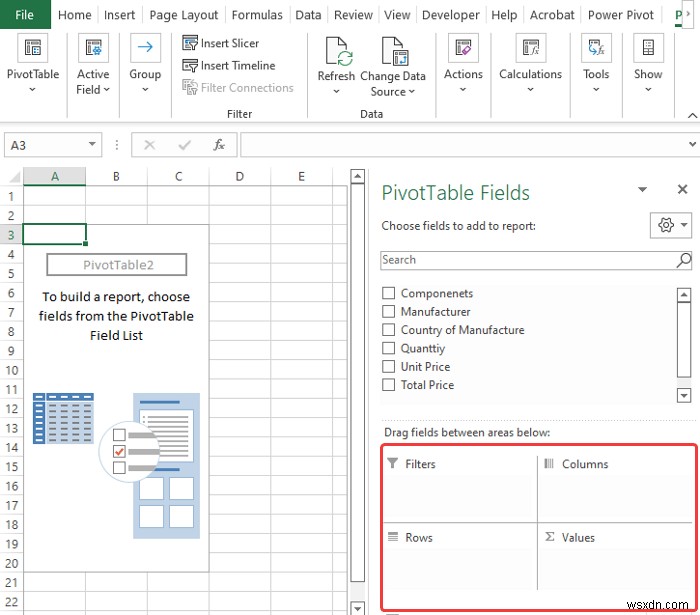Screen dimensions: 700x615
Task: Click the Insert Timeline icon
Action: coord(190,66)
